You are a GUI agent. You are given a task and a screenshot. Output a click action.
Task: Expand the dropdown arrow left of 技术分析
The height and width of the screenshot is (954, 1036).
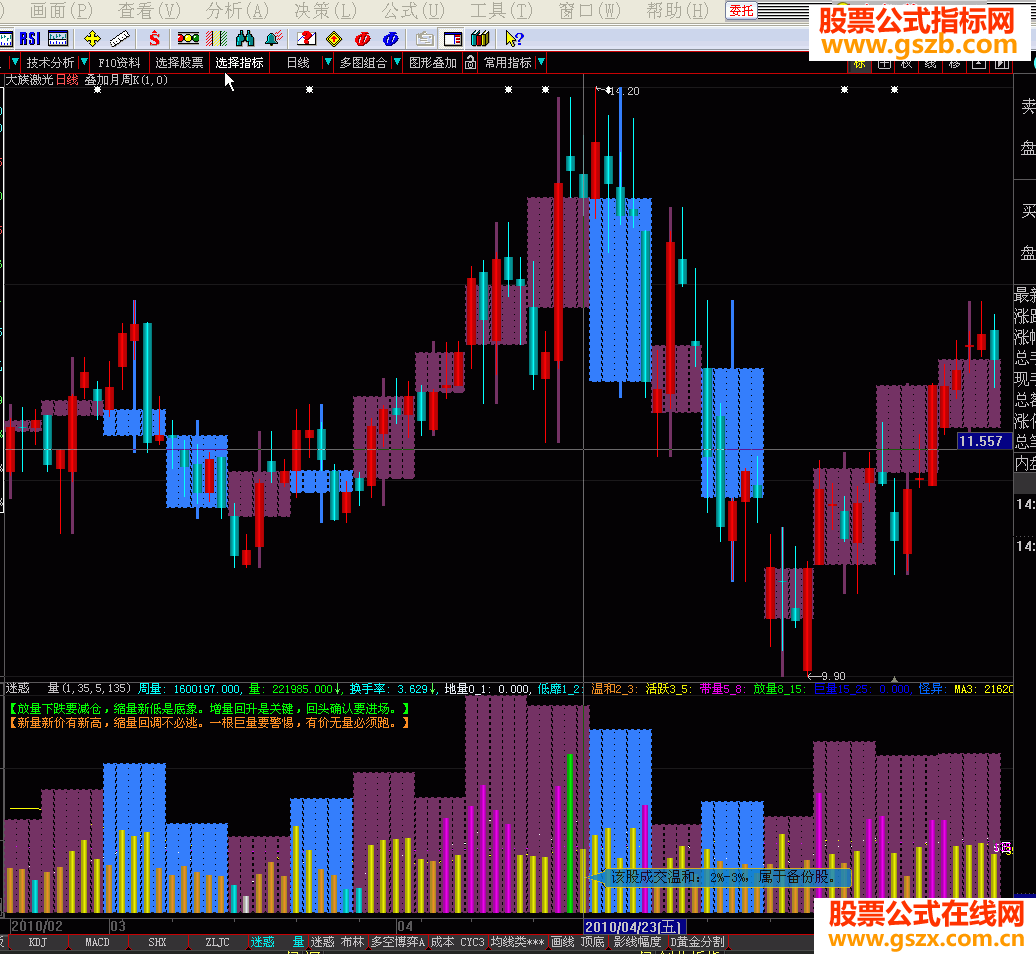[x=14, y=62]
